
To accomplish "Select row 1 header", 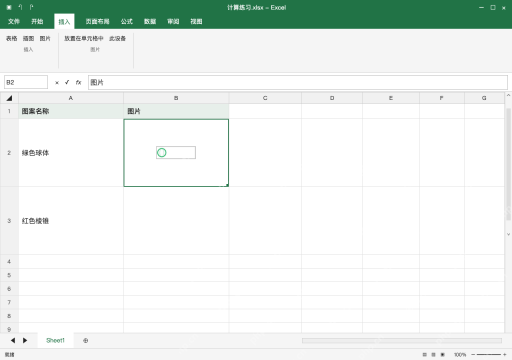I will [x=9, y=111].
